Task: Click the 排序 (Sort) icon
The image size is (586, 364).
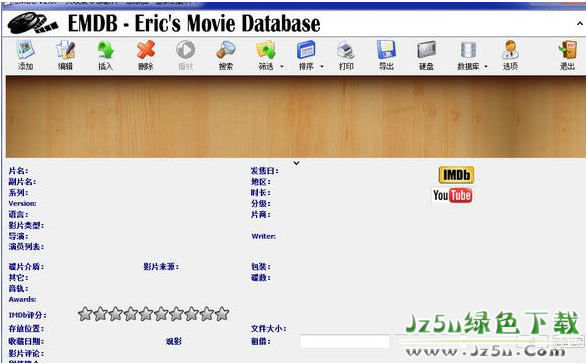Action: 306,50
